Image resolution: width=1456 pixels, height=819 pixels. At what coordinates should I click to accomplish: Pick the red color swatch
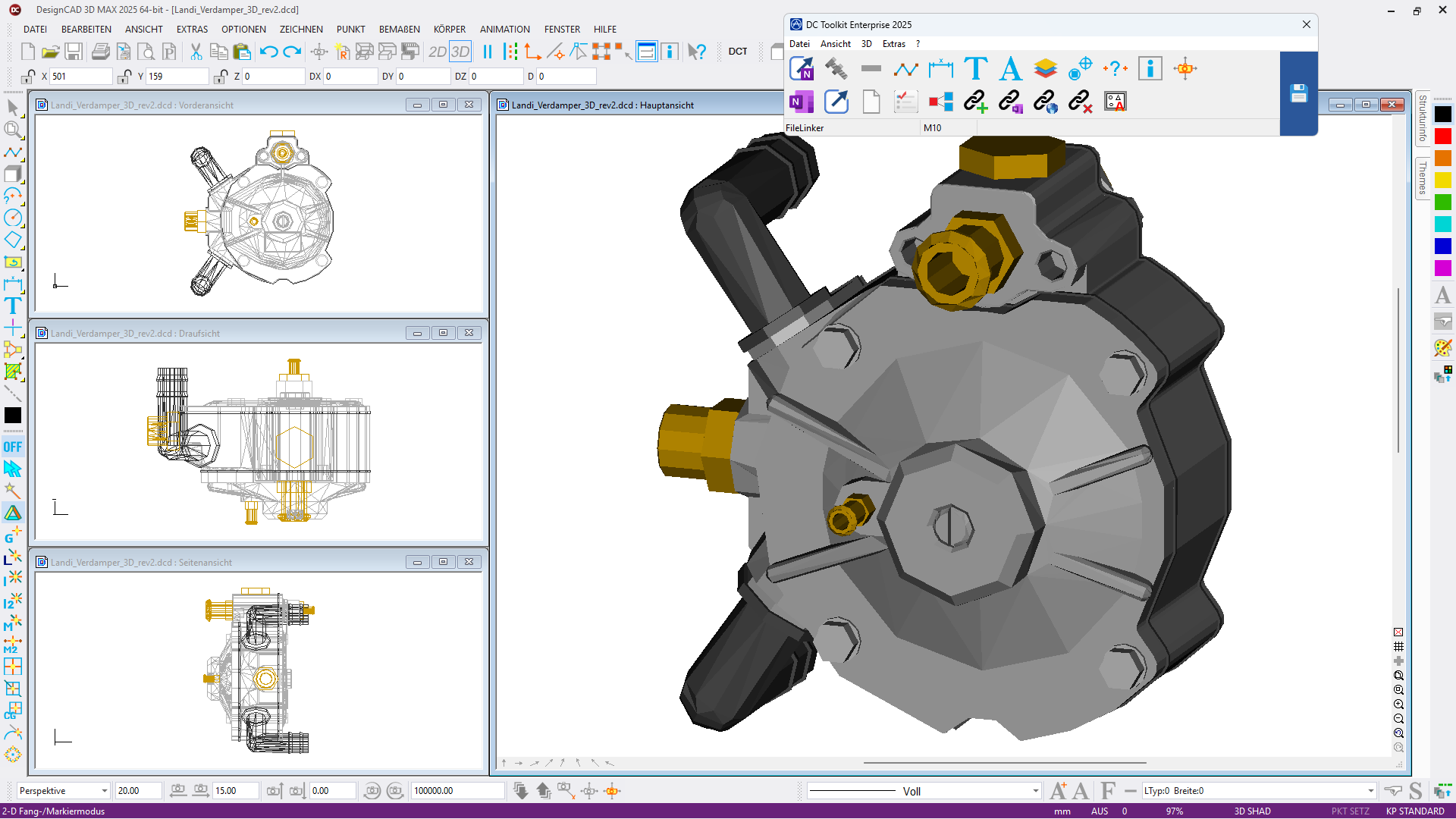point(1442,136)
